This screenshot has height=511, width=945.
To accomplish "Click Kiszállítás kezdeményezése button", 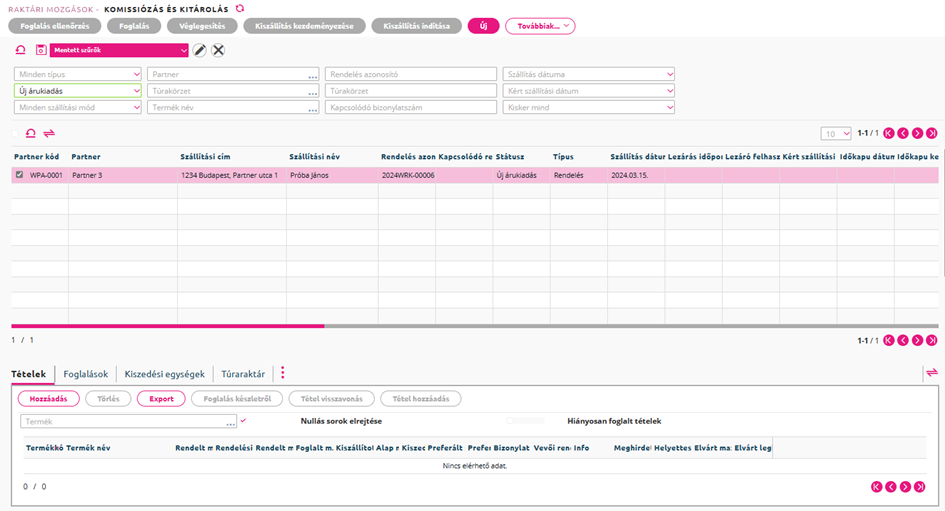I will tap(304, 26).
